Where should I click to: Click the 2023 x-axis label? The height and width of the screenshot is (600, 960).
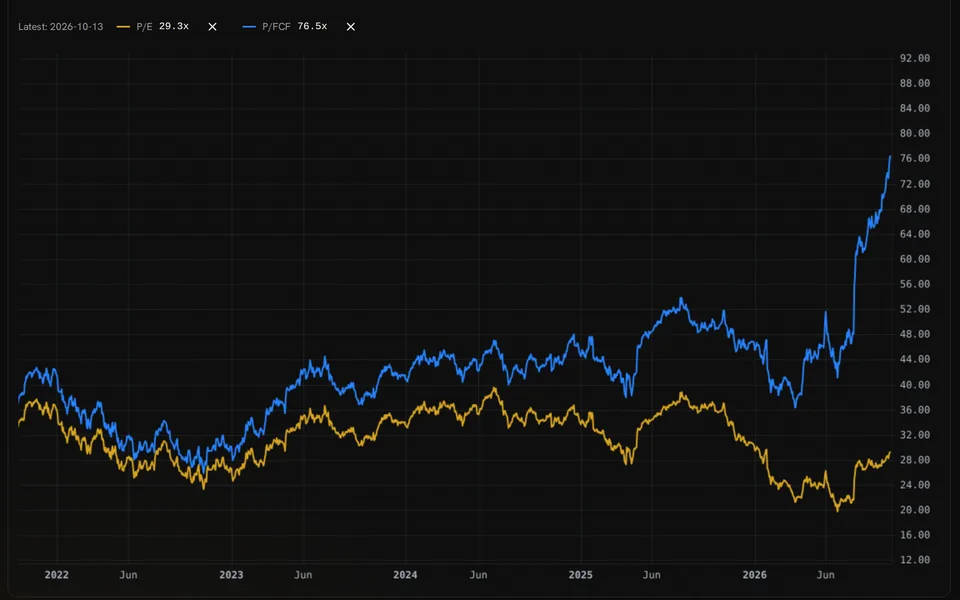(231, 575)
